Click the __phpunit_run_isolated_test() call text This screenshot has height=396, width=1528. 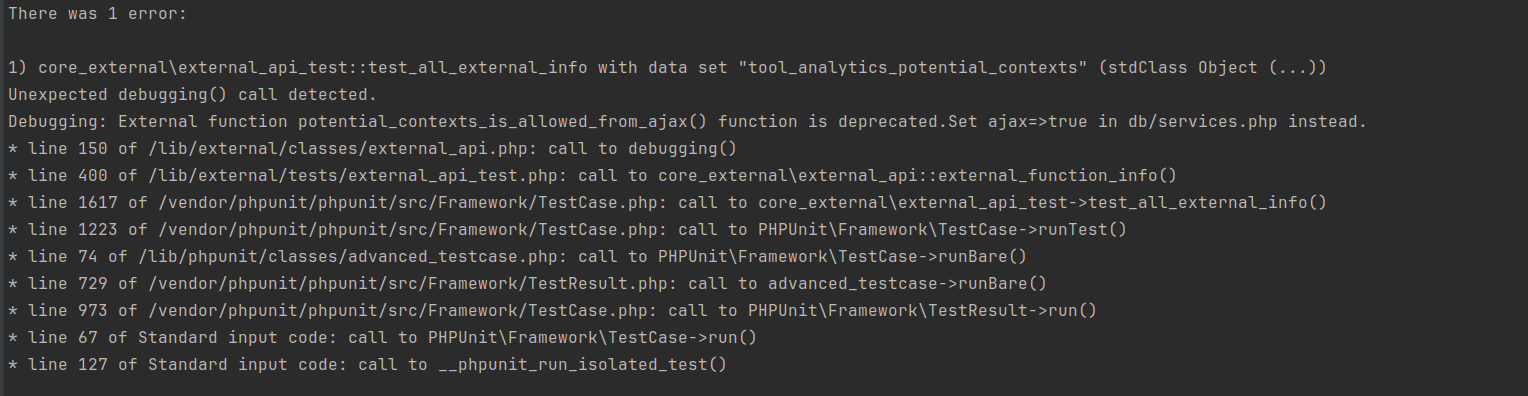click(x=583, y=364)
